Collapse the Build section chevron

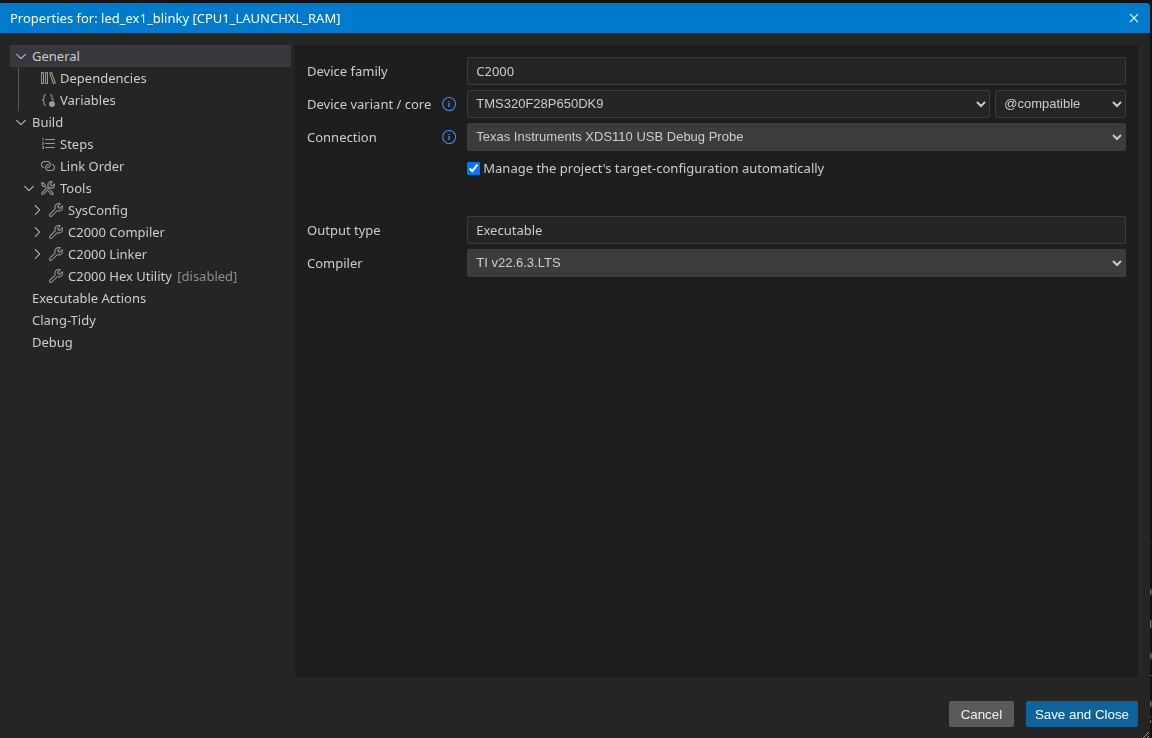(21, 122)
